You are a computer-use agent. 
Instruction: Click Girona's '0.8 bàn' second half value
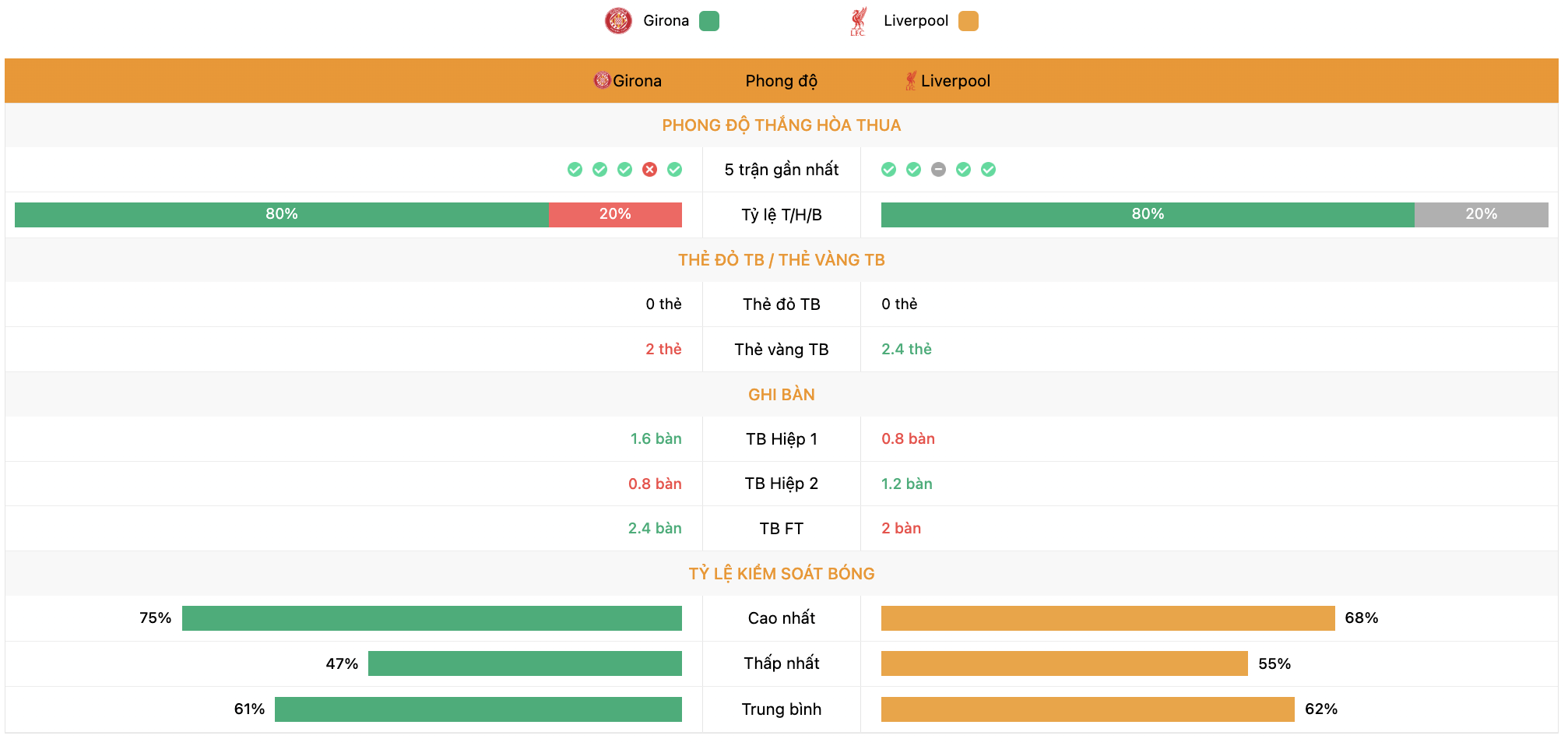coord(655,484)
